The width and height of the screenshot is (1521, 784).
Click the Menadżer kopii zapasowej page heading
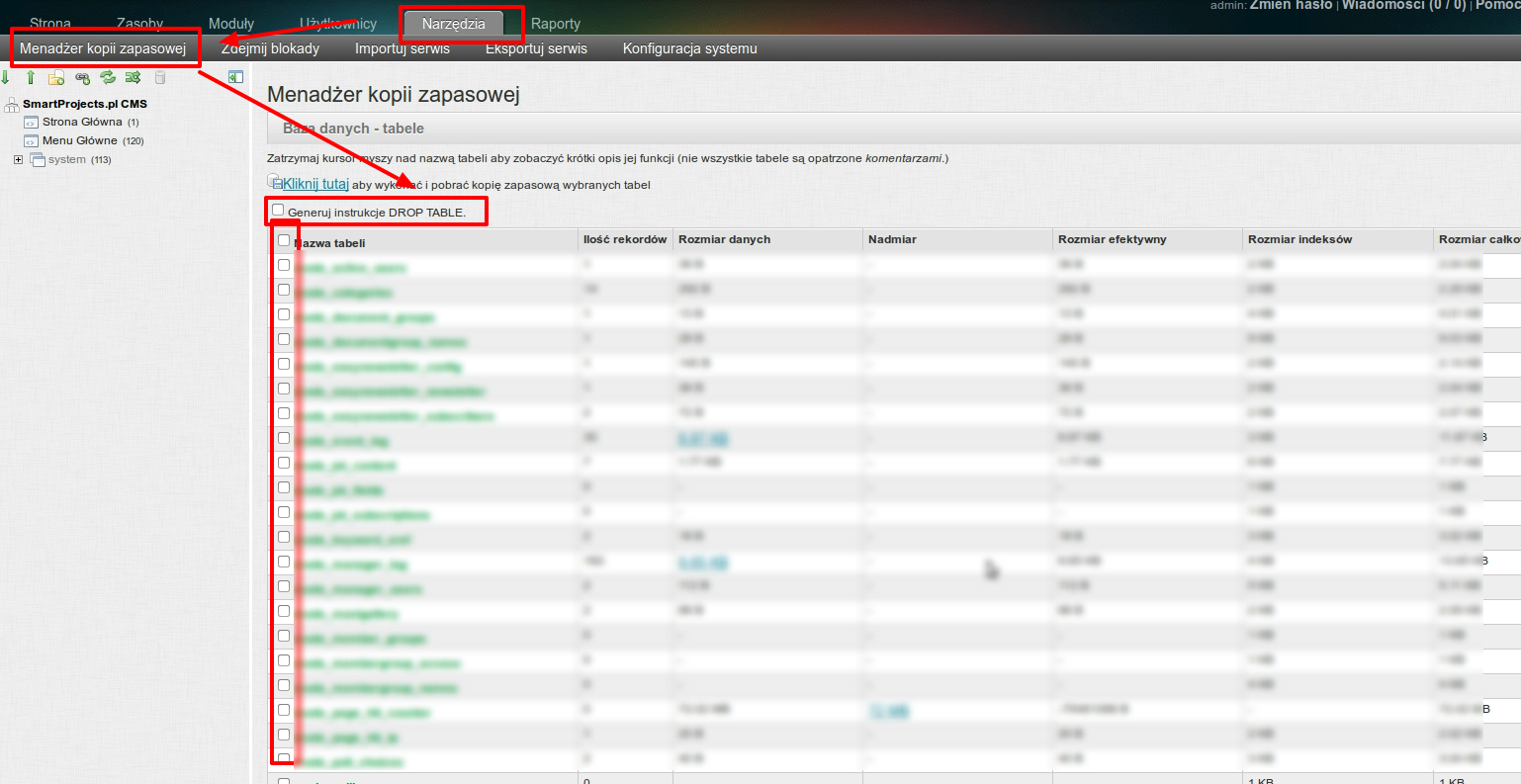pyautogui.click(x=394, y=95)
